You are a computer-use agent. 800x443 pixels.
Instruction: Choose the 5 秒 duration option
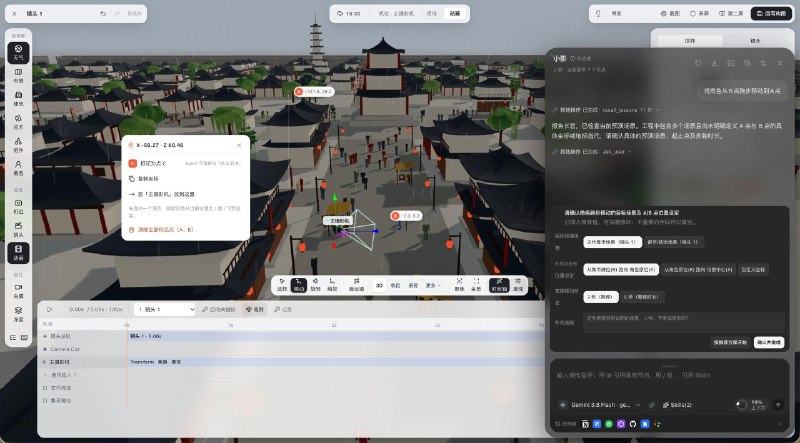[643, 297]
